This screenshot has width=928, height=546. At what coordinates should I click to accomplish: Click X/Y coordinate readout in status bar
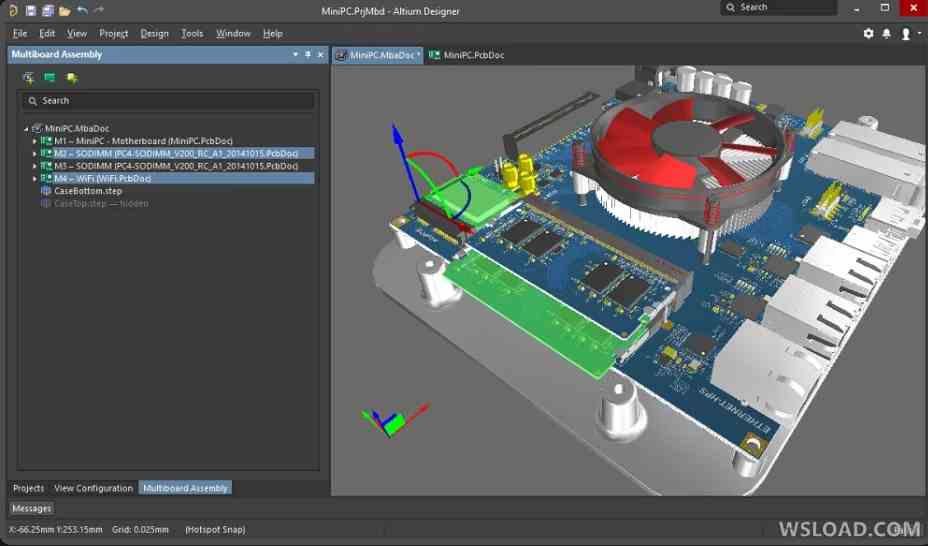click(56, 529)
